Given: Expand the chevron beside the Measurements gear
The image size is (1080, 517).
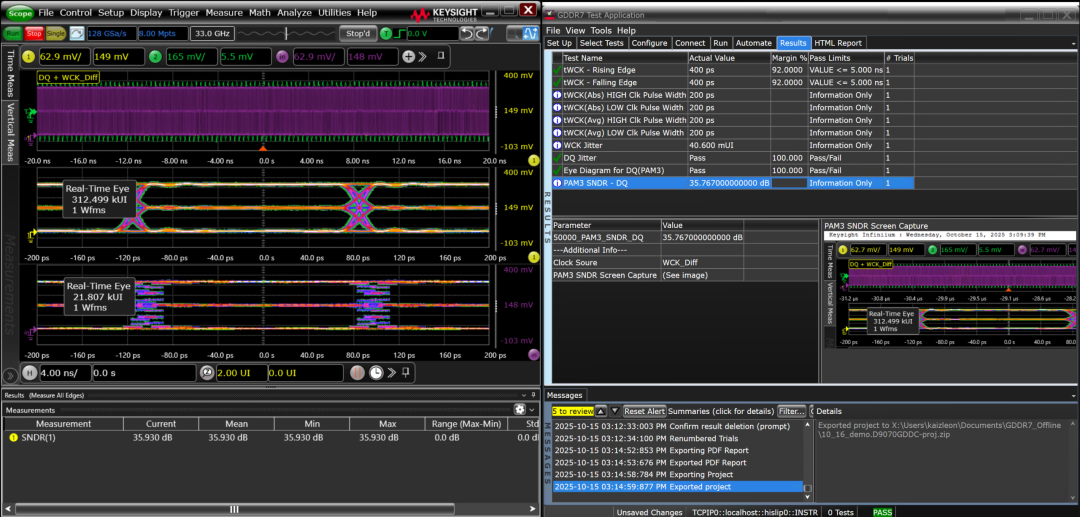Looking at the screenshot, I should pyautogui.click(x=532, y=410).
